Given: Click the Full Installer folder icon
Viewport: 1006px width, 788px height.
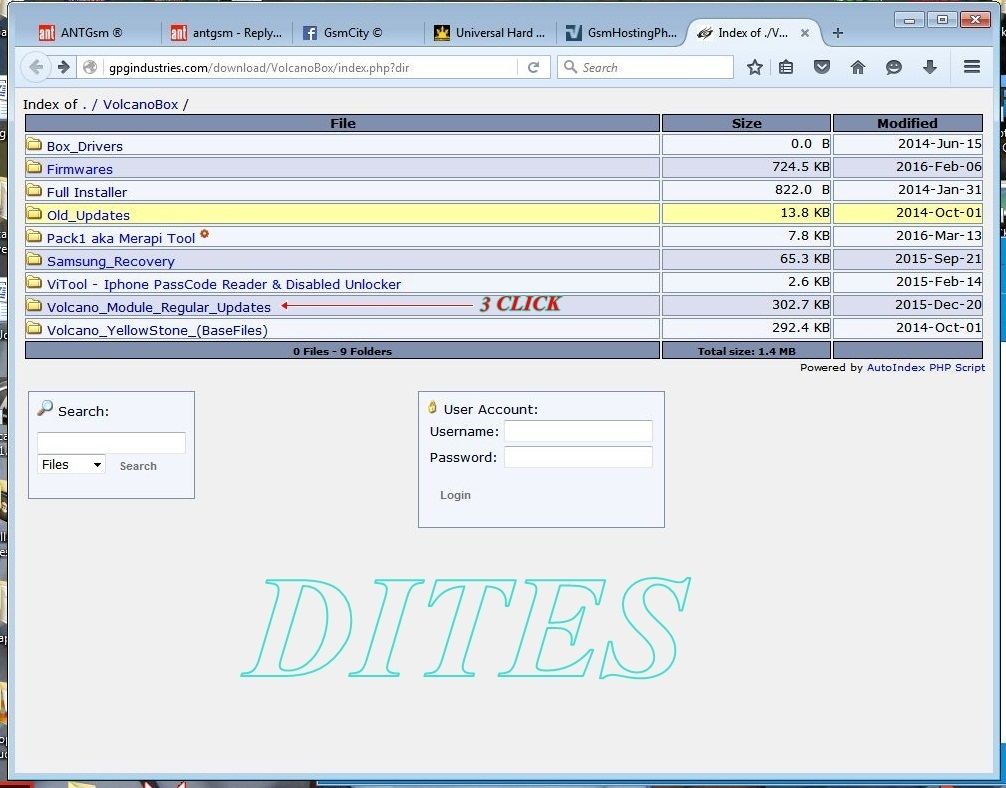Looking at the screenshot, I should 34,191.
